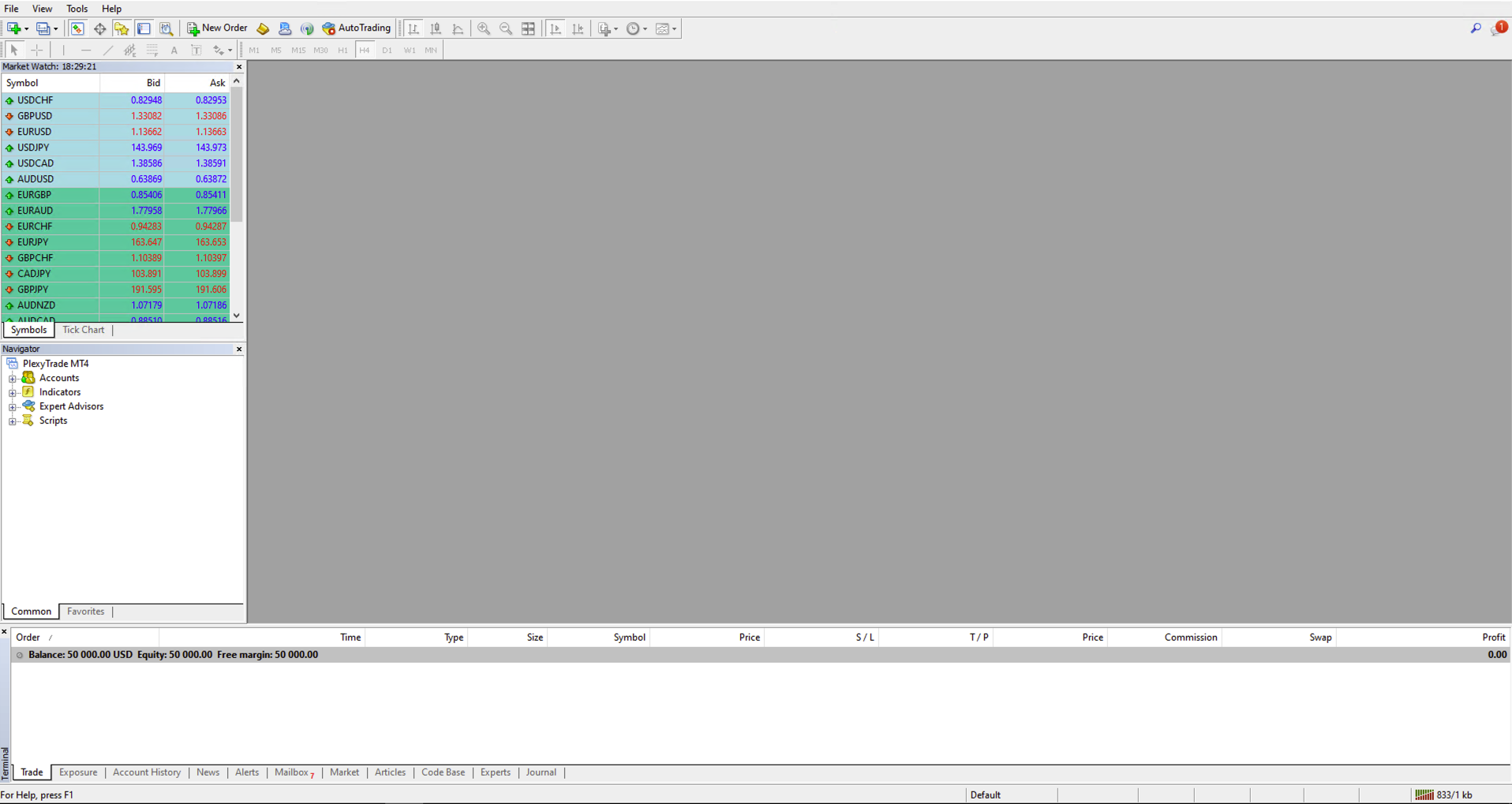Screen dimensions: 1512x804
Task: Toggle Chart Shift
Action: click(x=578, y=28)
